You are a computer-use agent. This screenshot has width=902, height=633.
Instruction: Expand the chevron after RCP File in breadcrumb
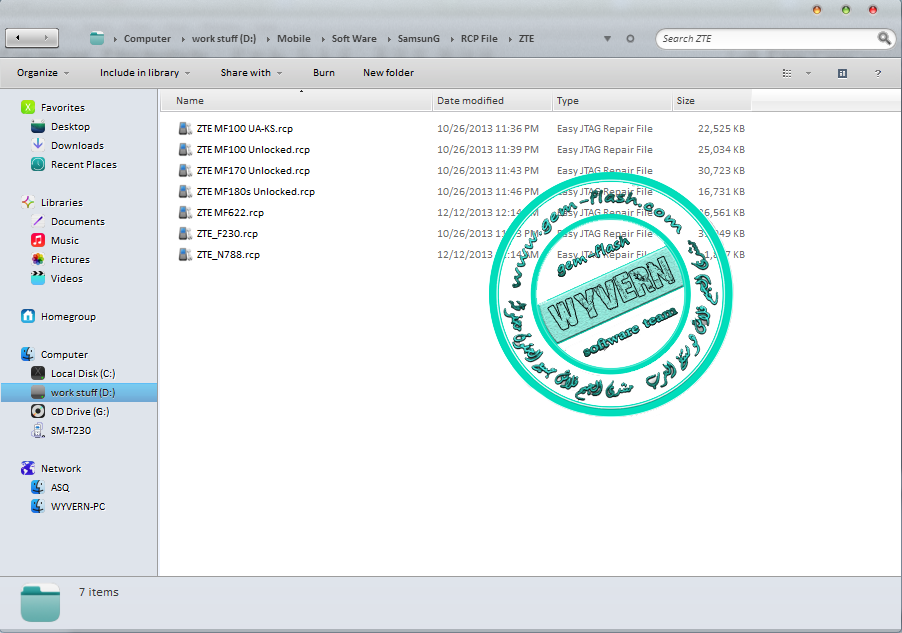(510, 39)
